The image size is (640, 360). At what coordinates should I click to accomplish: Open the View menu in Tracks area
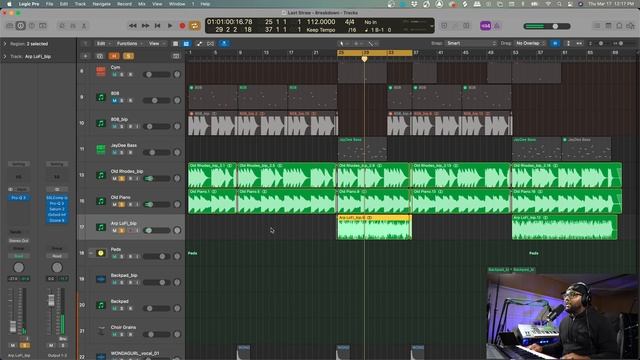pos(156,43)
